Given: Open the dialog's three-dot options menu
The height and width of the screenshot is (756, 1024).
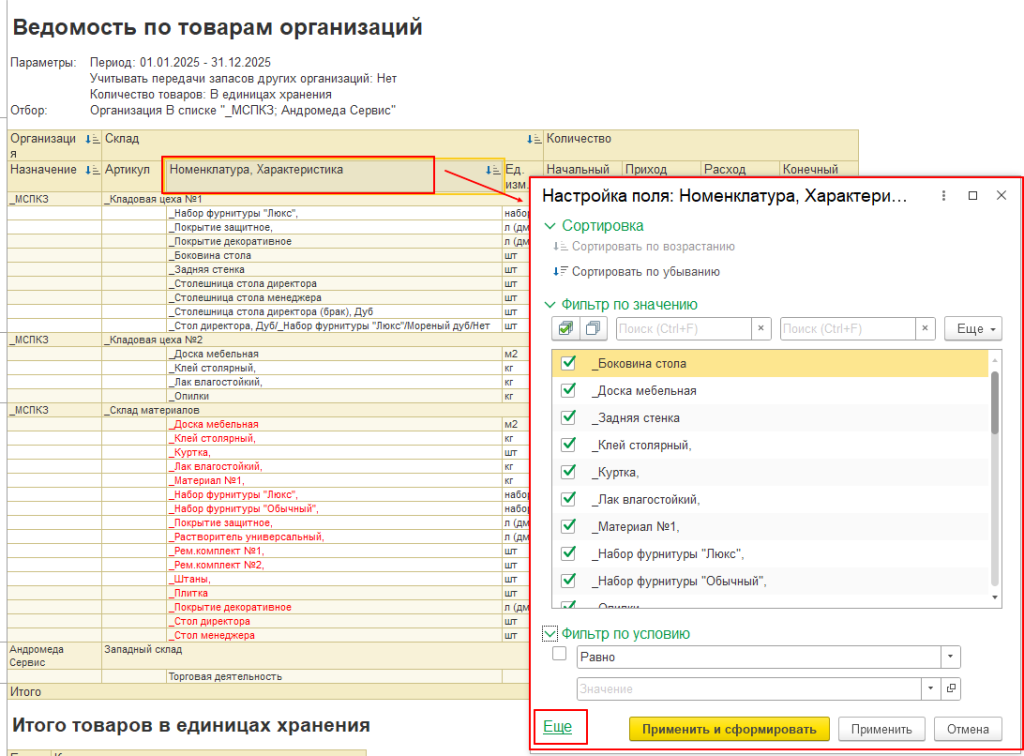Looking at the screenshot, I should pyautogui.click(x=943, y=196).
